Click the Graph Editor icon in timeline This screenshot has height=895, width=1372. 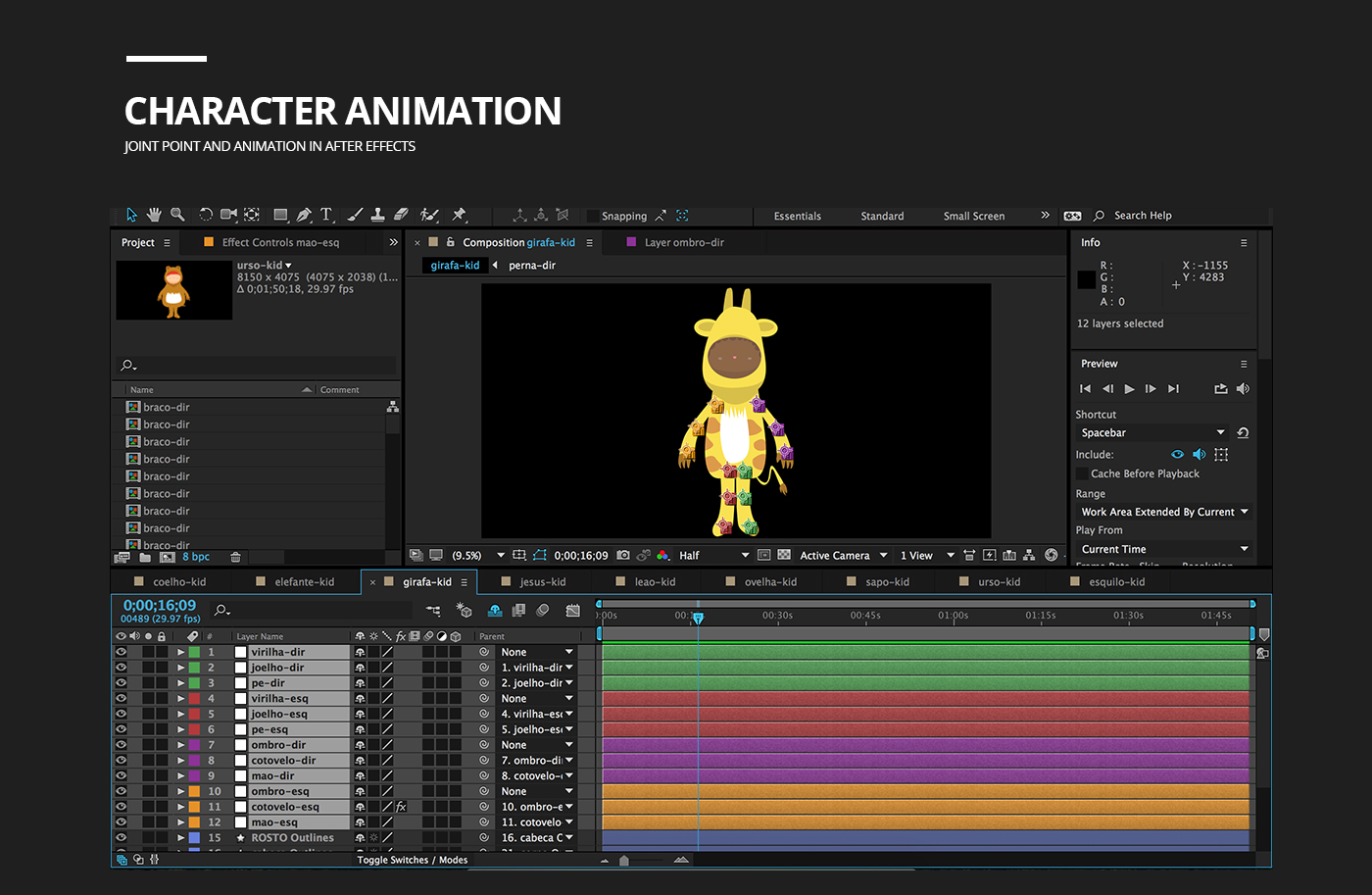pyautogui.click(x=573, y=610)
